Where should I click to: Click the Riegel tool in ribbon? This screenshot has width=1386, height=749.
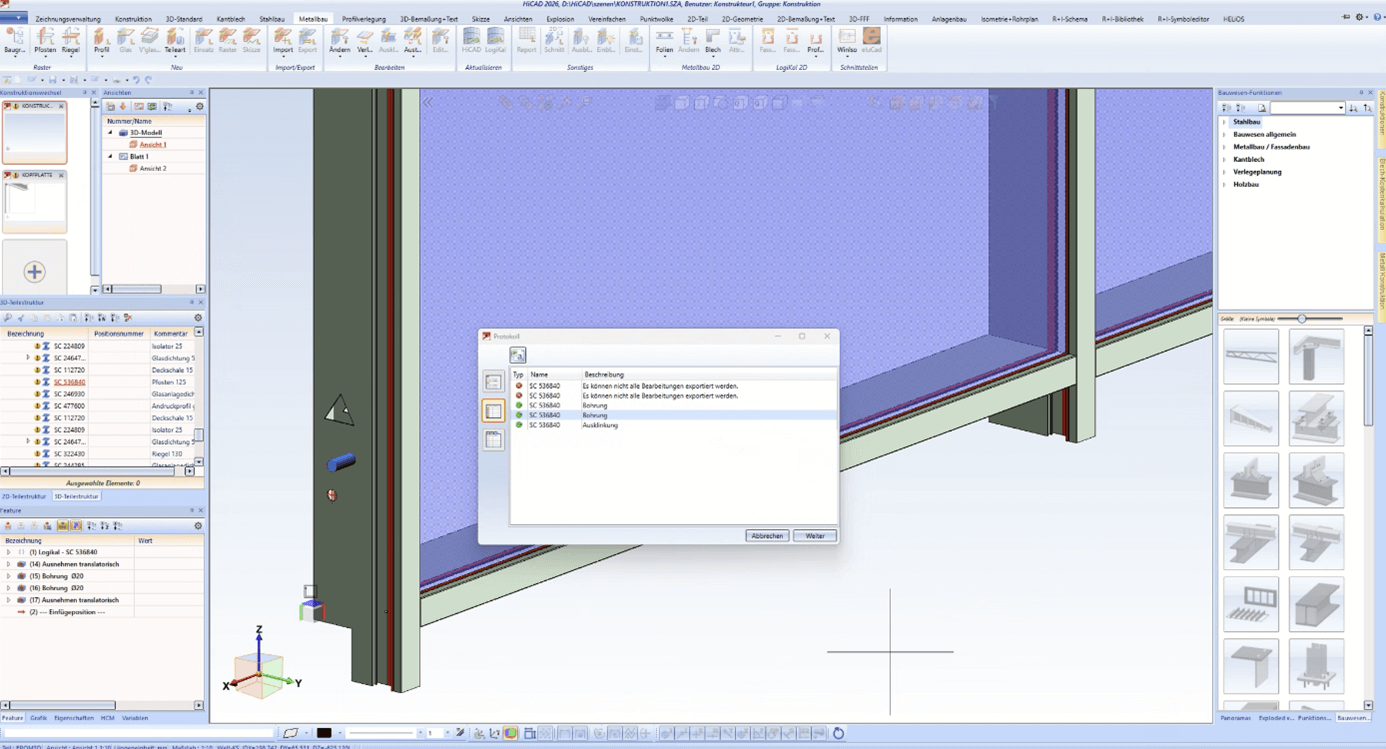tap(70, 40)
